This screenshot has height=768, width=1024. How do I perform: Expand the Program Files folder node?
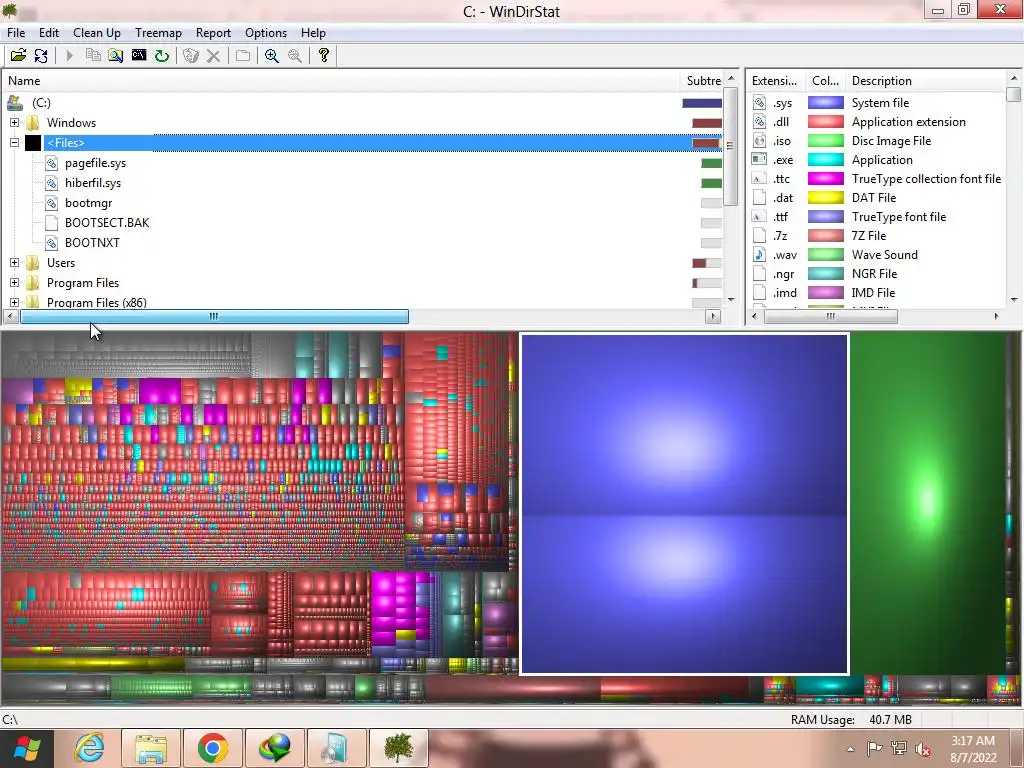(14, 283)
